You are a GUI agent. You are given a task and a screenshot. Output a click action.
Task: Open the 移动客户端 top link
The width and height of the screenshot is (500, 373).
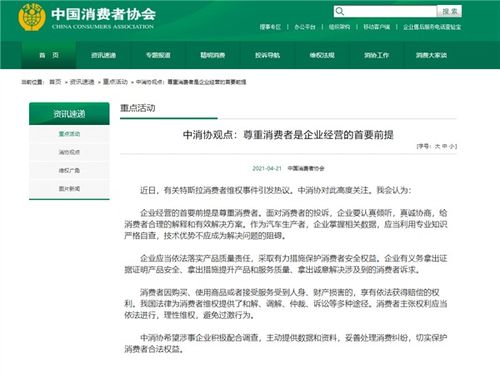pos(376,27)
